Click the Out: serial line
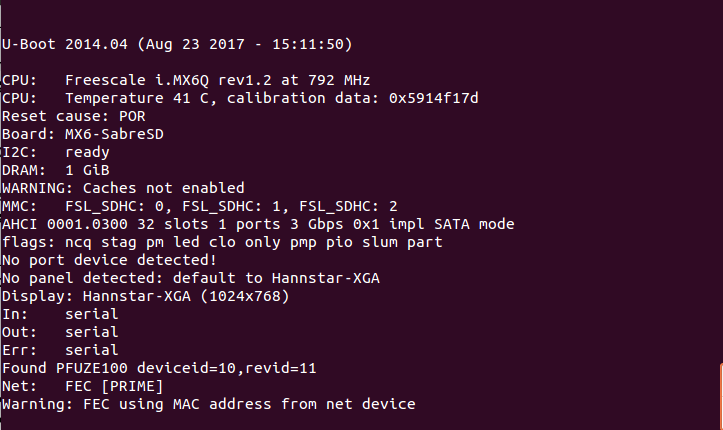Viewport: 723px width, 430px height. point(60,332)
